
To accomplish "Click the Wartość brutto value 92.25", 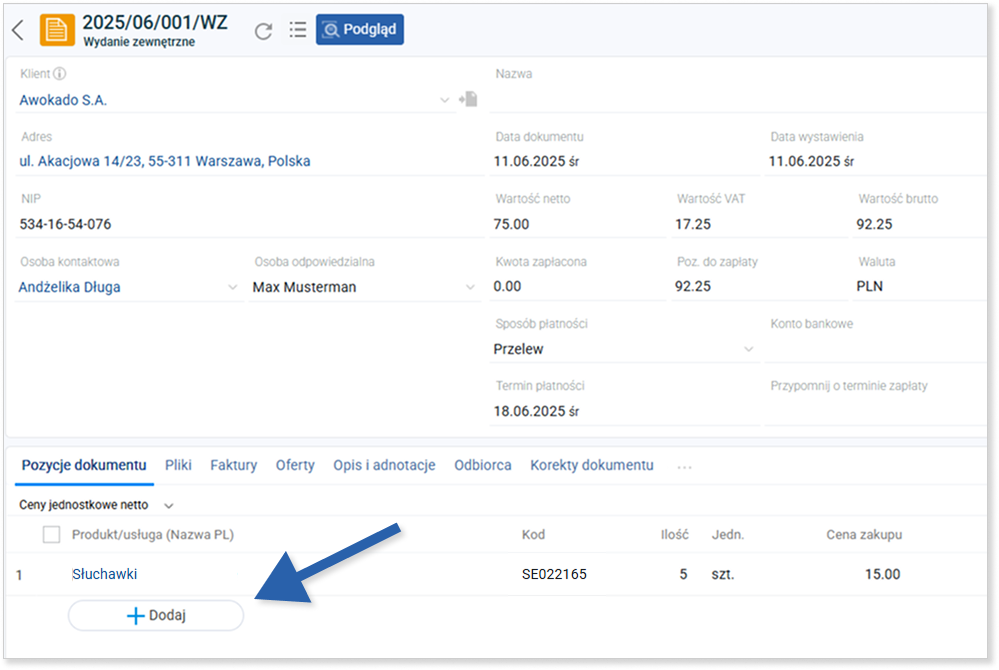I will click(x=874, y=224).
